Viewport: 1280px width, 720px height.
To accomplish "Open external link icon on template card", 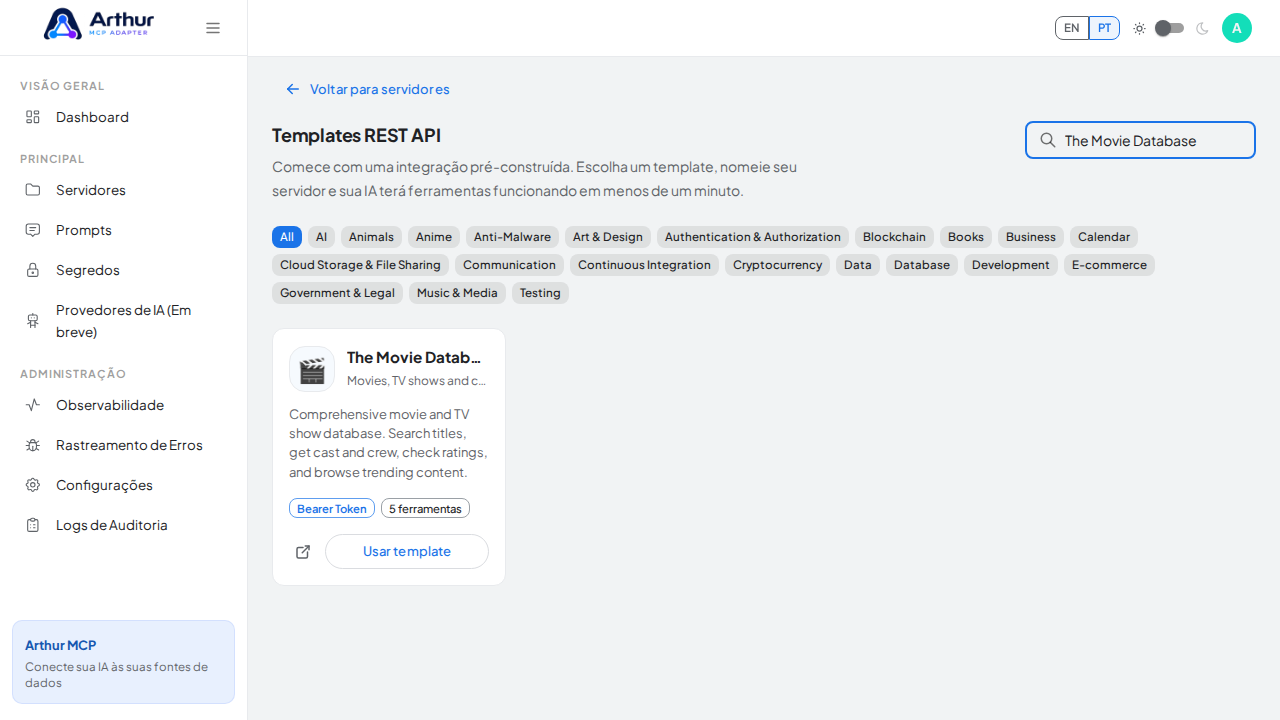I will [303, 552].
